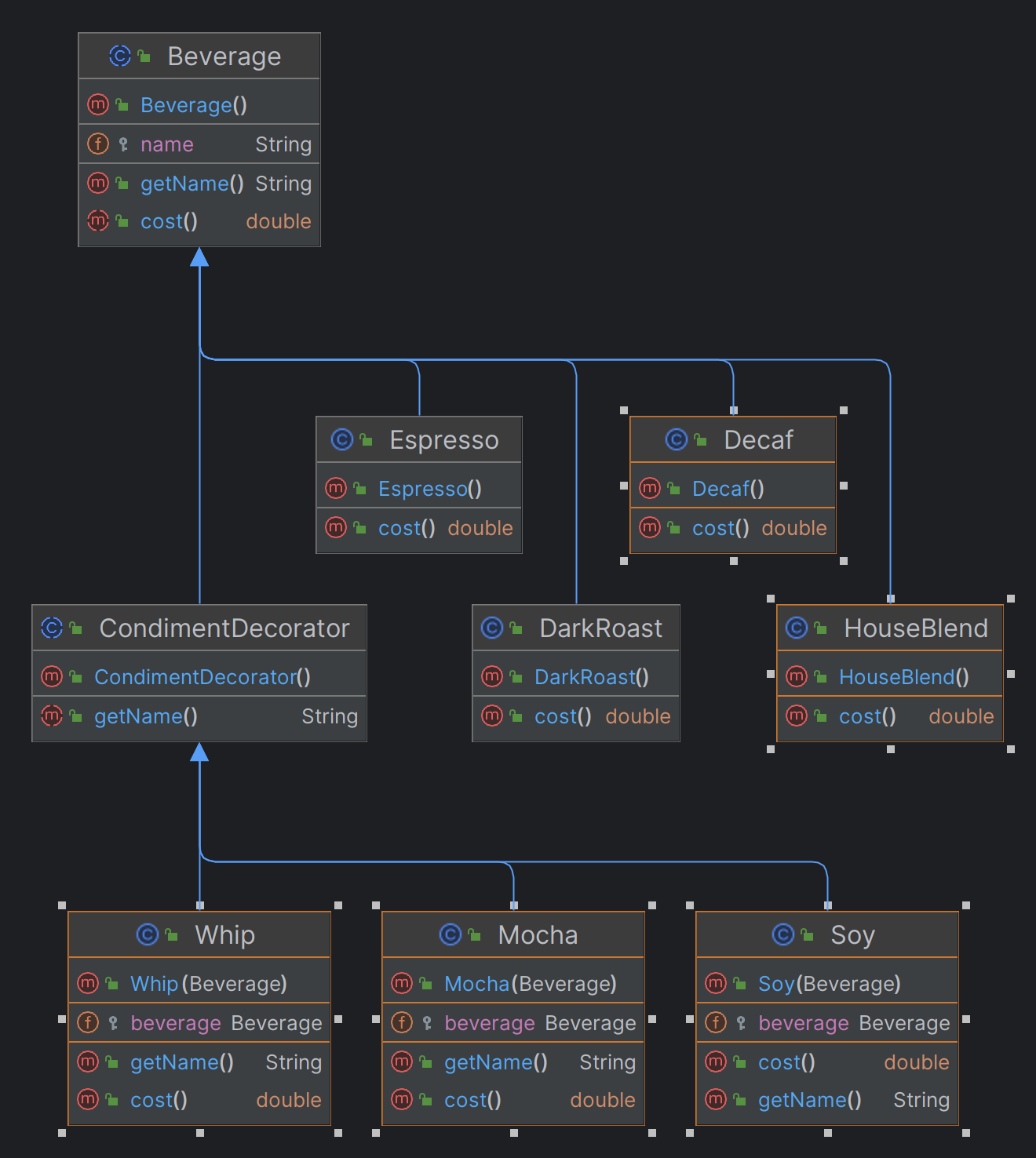Click public visibility icon in Mocha title
Screen dimensions: 1036x1158
[474, 935]
